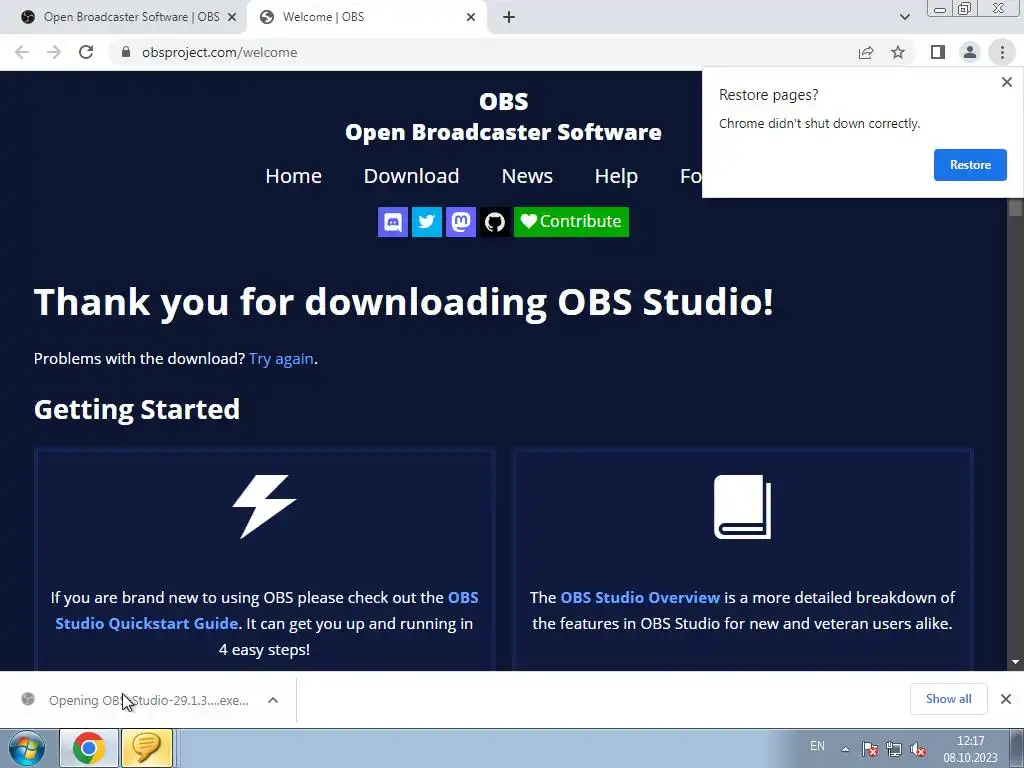Open the Twitter social icon
Viewport: 1024px width, 768px height.
coord(426,222)
